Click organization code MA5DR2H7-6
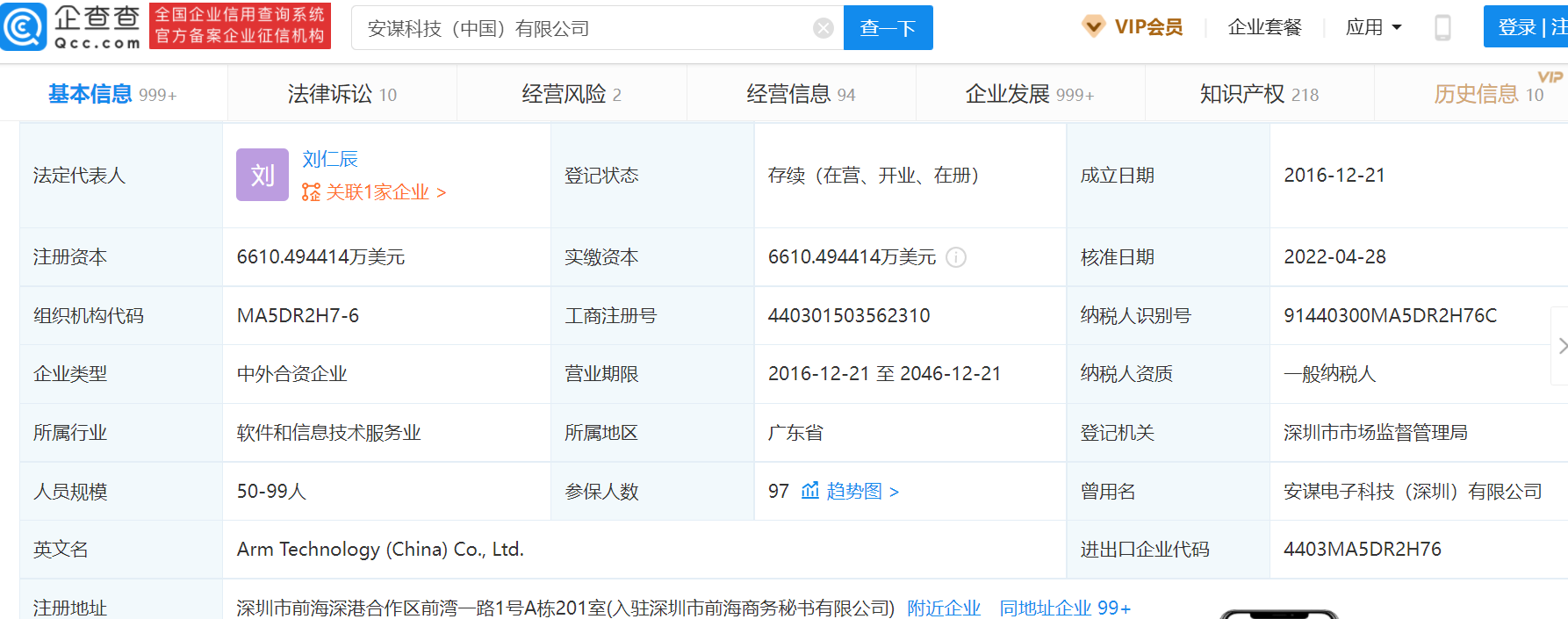The width and height of the screenshot is (1568, 619). coord(298,316)
